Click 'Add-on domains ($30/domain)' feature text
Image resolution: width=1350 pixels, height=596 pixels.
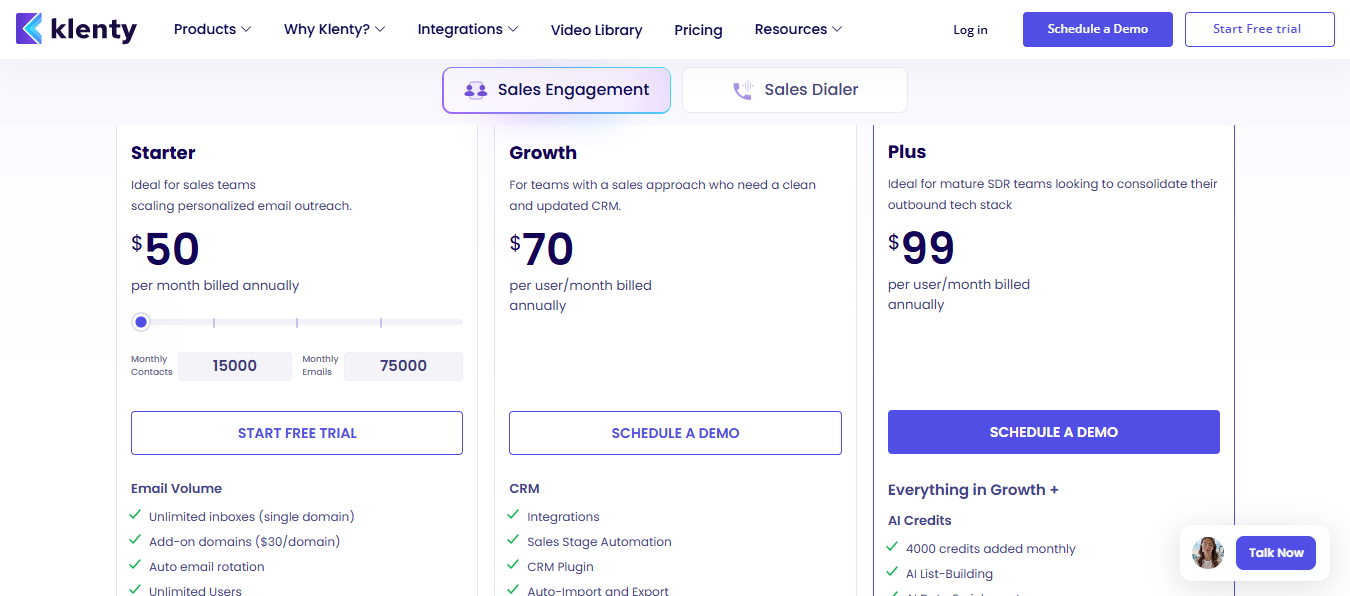point(244,542)
